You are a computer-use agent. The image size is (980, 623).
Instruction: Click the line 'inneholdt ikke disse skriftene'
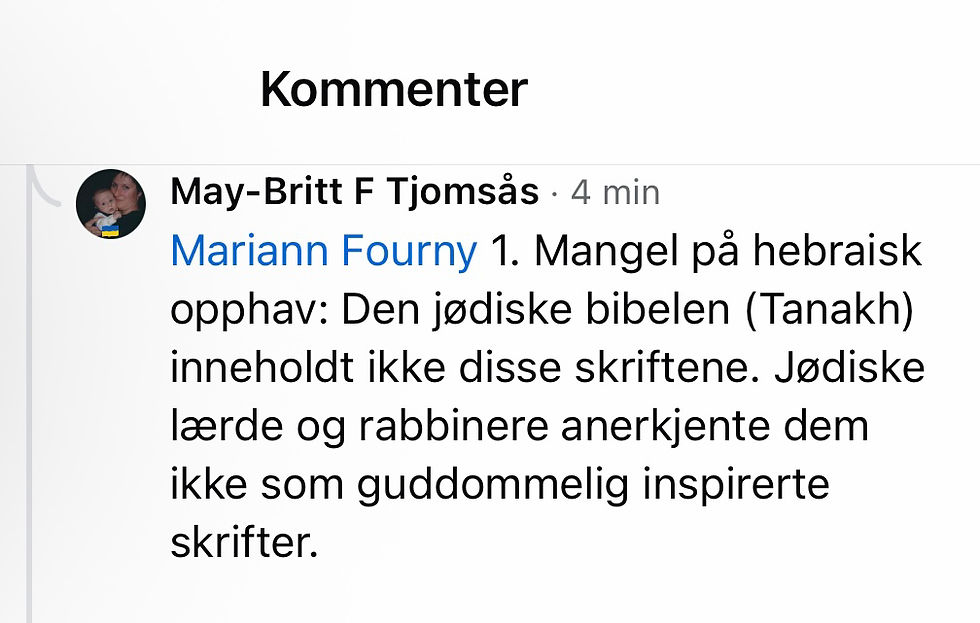pyautogui.click(x=459, y=367)
